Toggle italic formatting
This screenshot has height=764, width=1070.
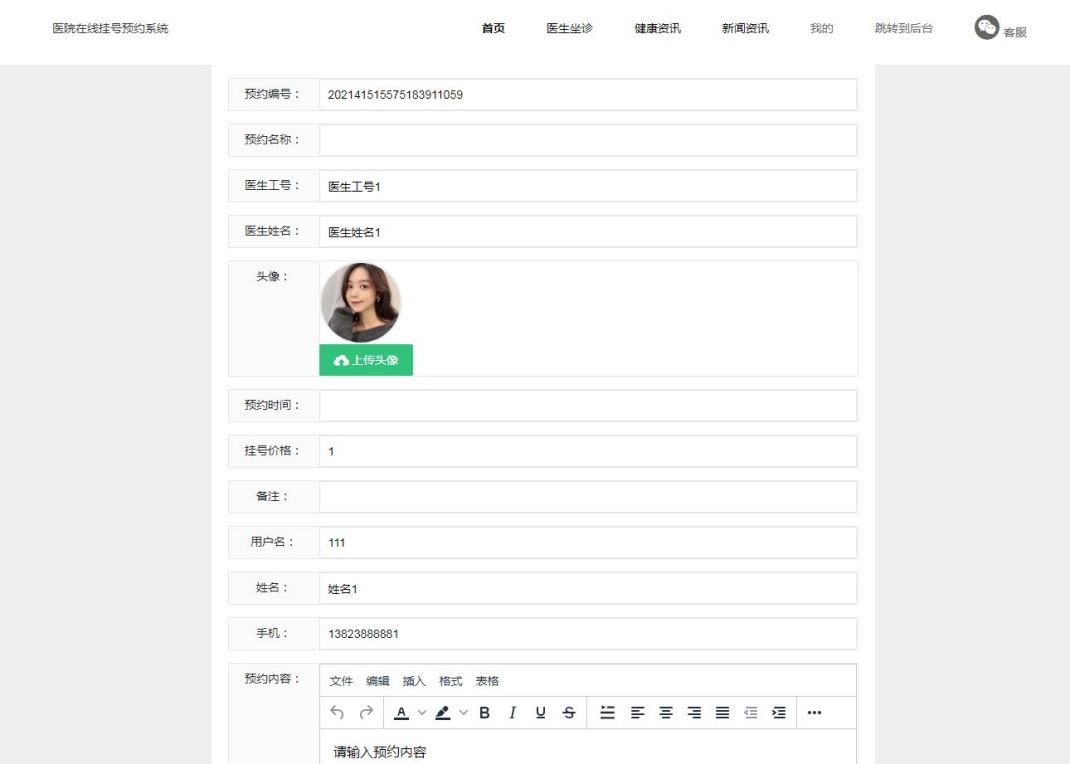pos(512,712)
